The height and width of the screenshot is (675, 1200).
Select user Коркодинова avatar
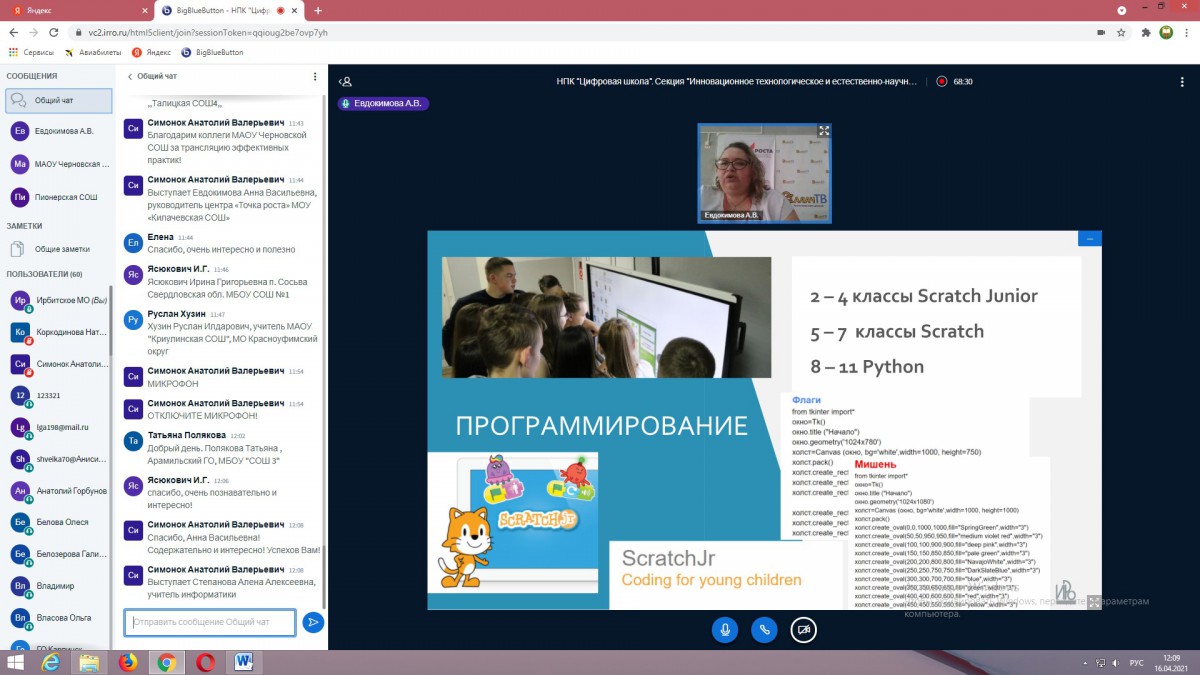pyautogui.click(x=20, y=332)
